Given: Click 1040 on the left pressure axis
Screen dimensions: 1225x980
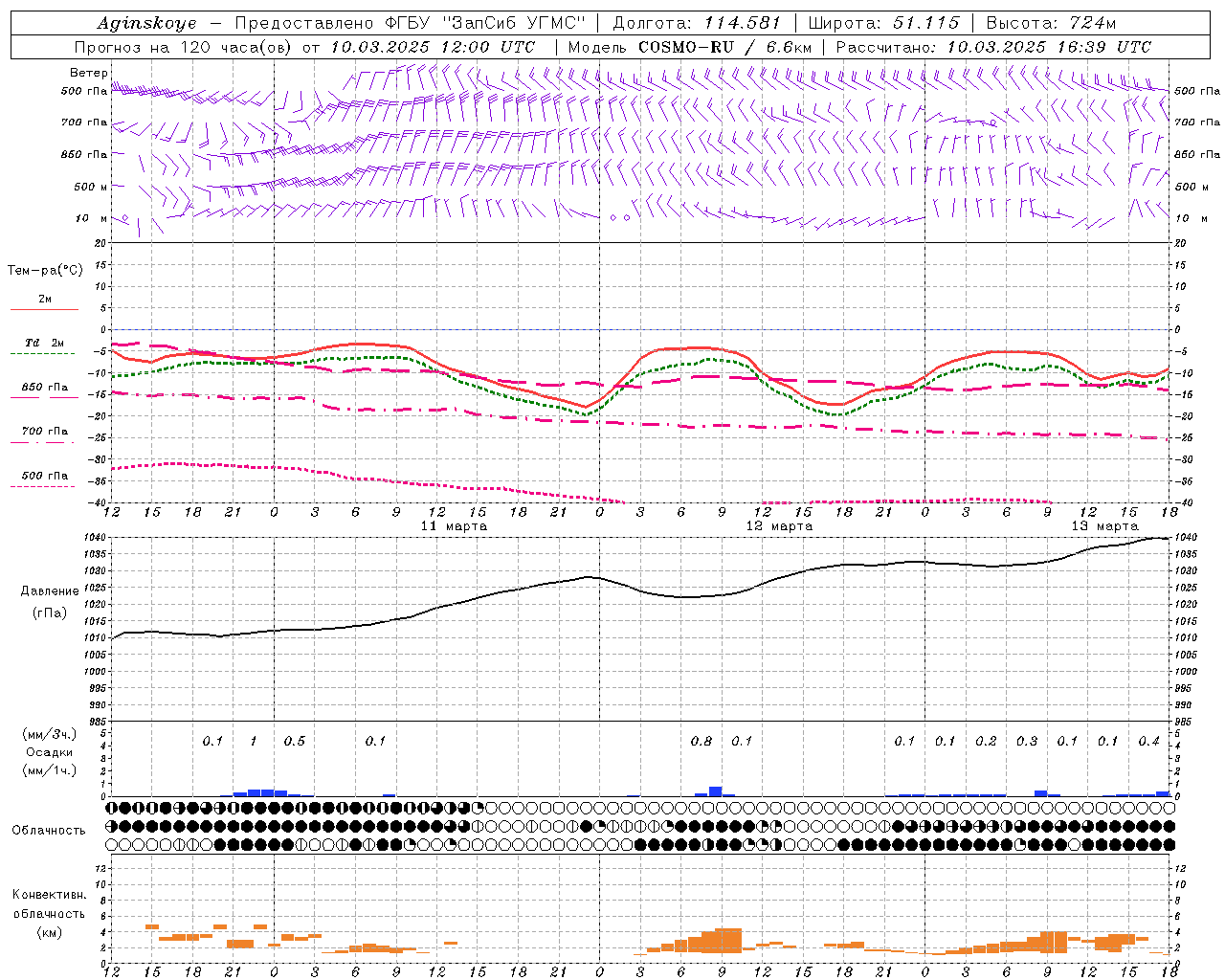Looking at the screenshot, I should coord(95,538).
